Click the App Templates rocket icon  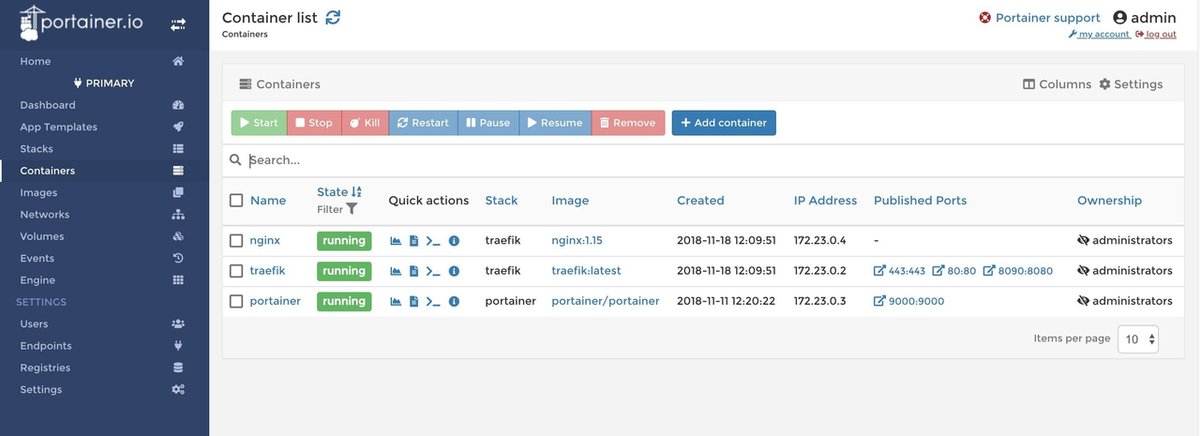178,127
